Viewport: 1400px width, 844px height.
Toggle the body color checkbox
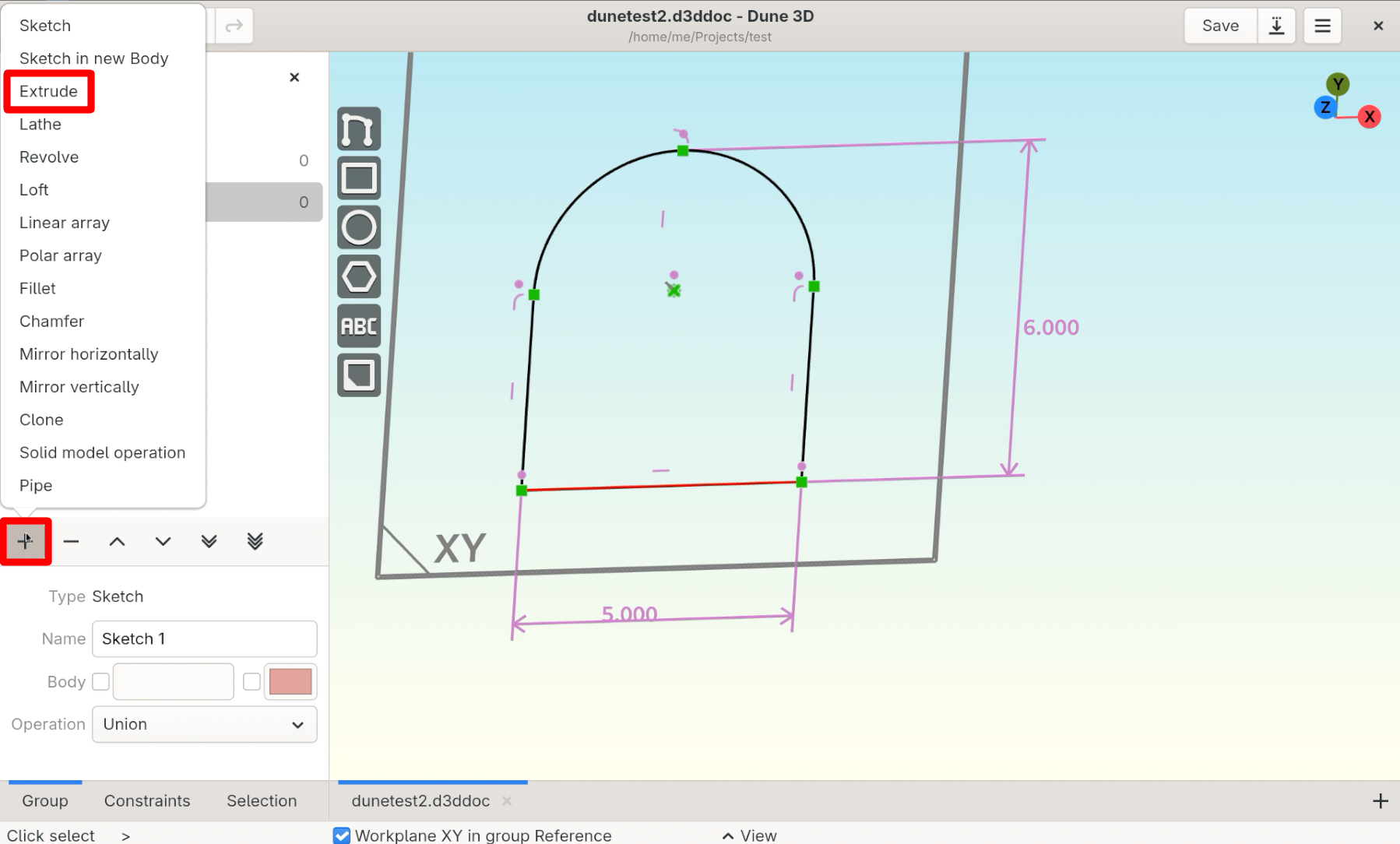252,681
